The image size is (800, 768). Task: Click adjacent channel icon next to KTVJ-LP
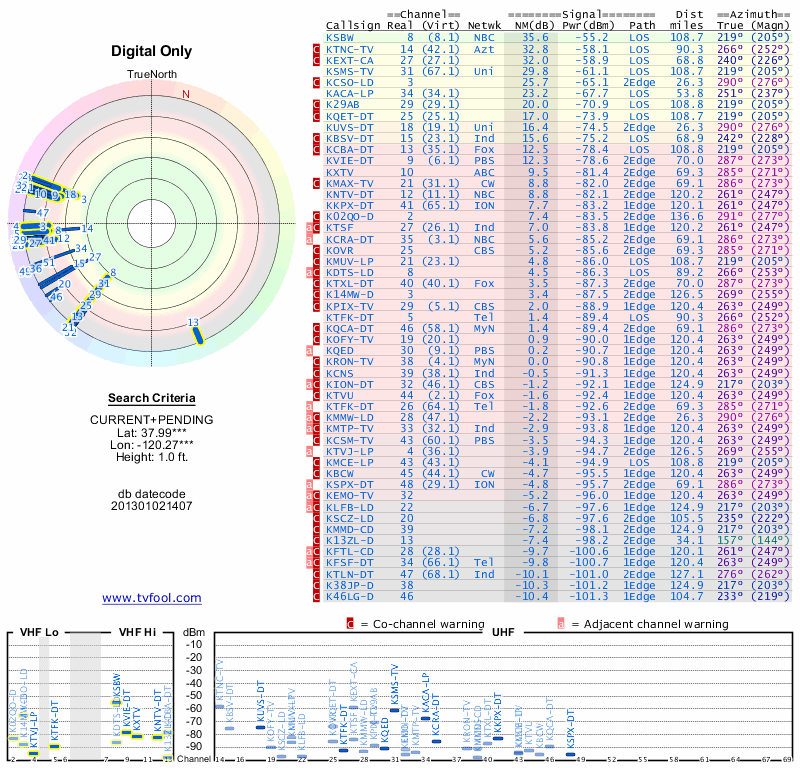pyautogui.click(x=311, y=451)
